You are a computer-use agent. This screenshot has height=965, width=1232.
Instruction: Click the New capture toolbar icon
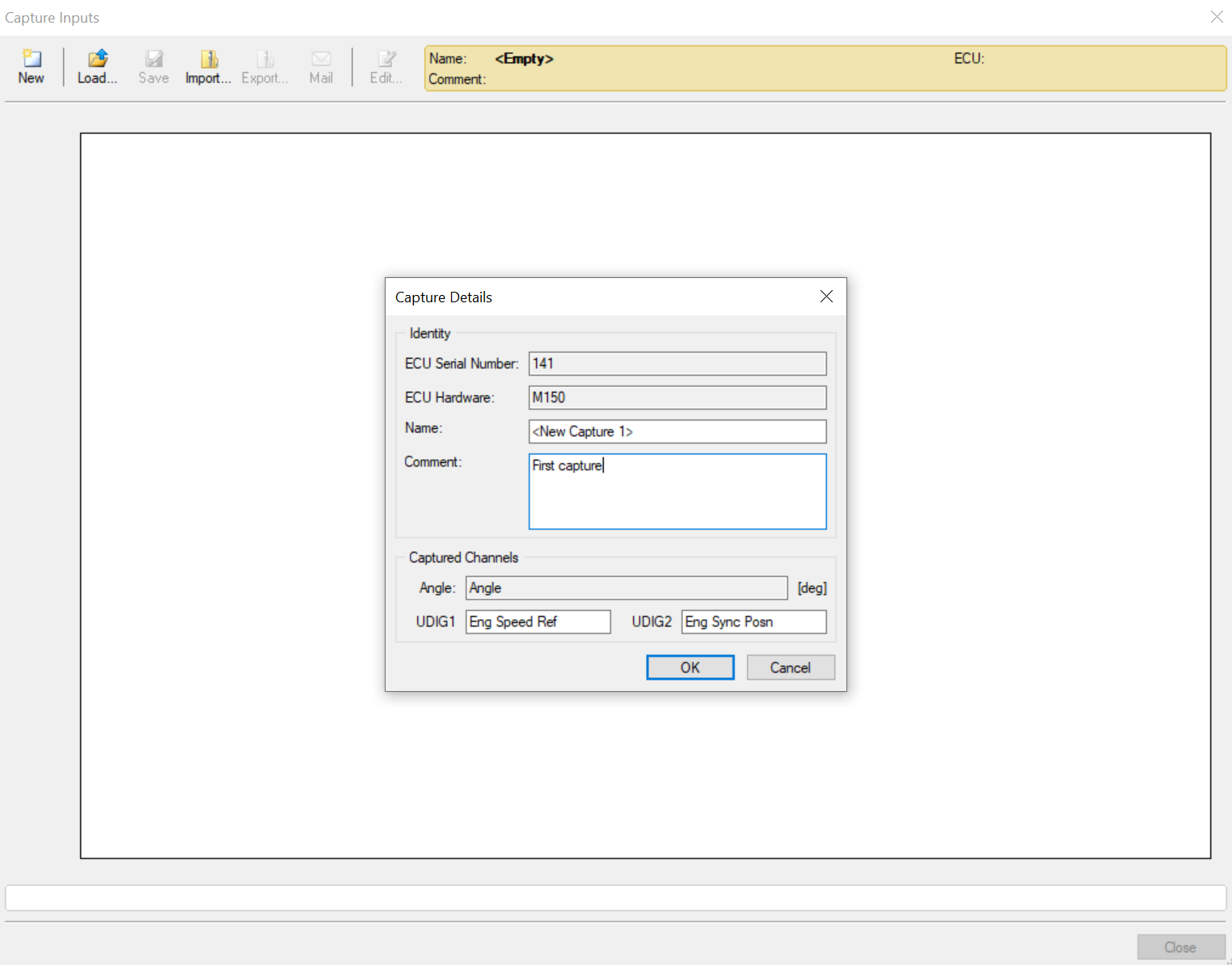[x=32, y=60]
